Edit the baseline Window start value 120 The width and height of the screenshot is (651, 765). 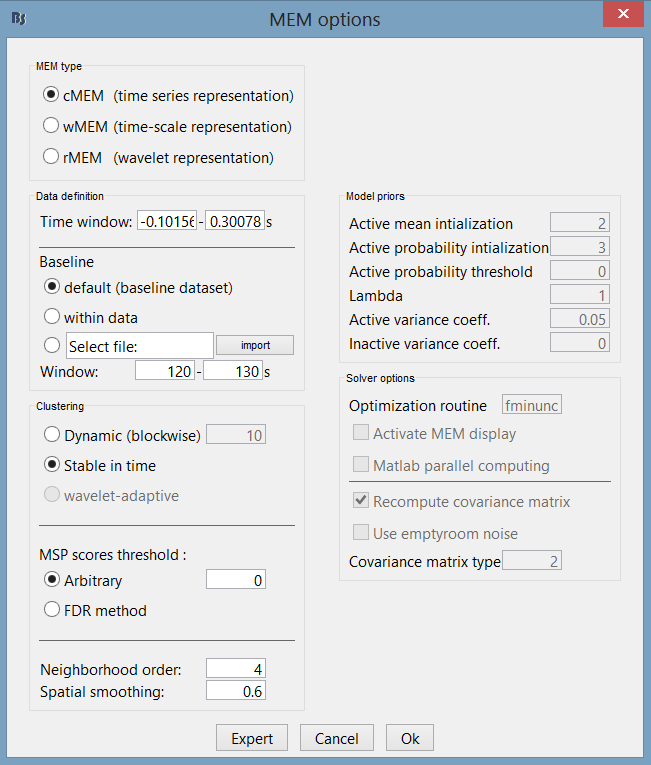coord(166,371)
